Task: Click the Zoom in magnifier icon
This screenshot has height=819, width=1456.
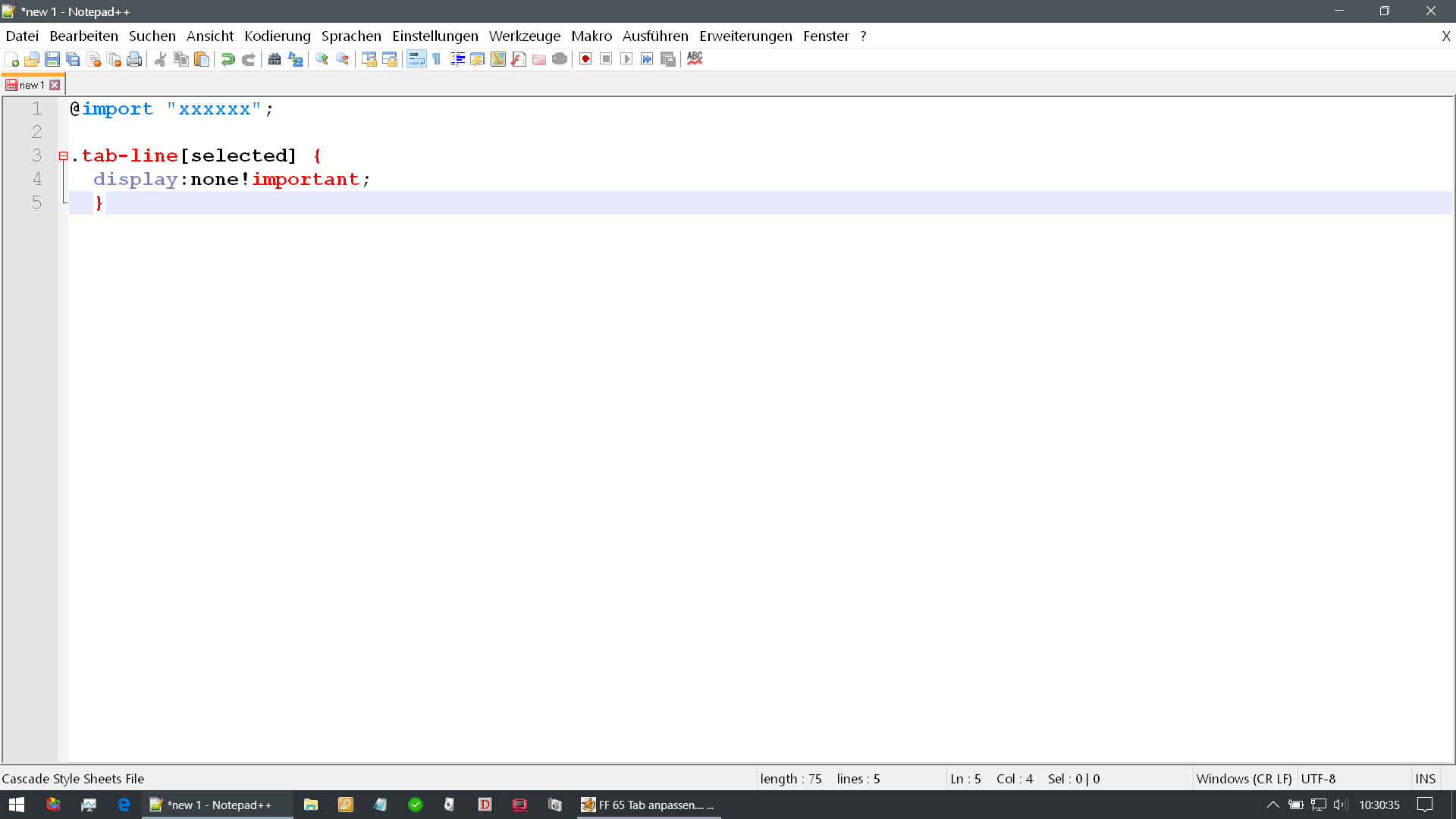Action: point(322,59)
